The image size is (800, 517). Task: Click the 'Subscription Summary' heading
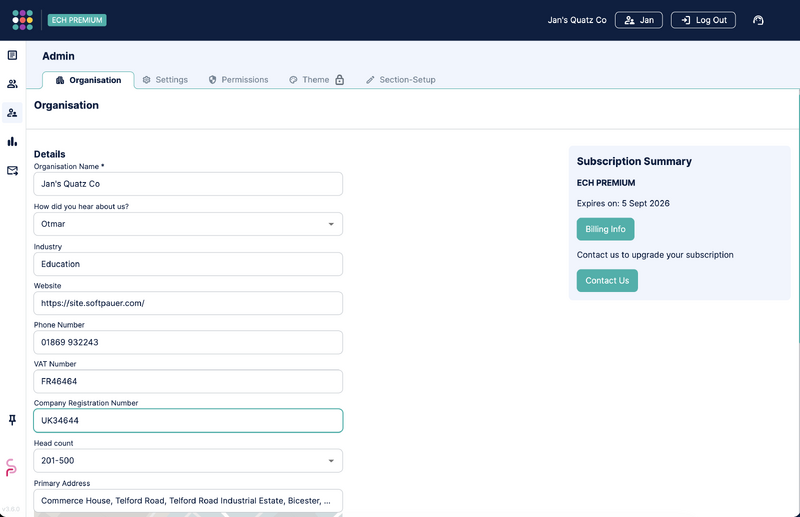pos(634,161)
